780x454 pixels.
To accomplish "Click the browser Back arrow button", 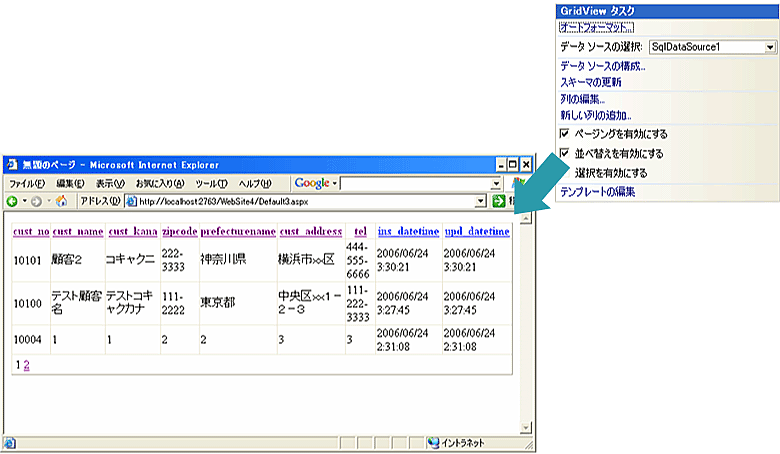I will (x=12, y=201).
